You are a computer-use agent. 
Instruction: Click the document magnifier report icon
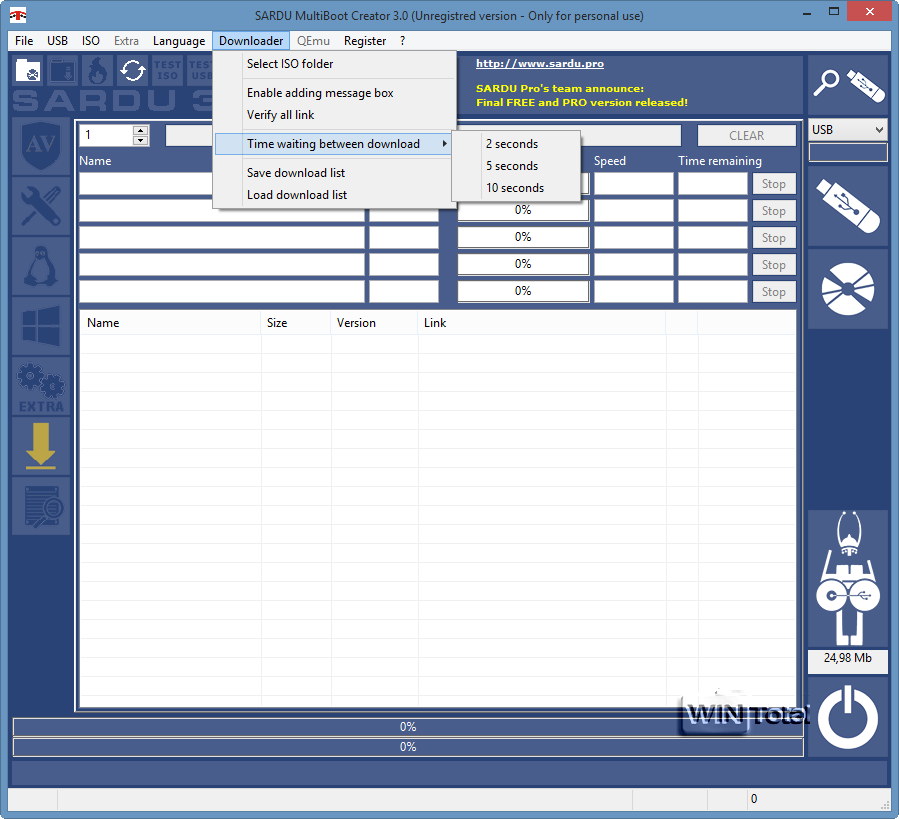[41, 506]
